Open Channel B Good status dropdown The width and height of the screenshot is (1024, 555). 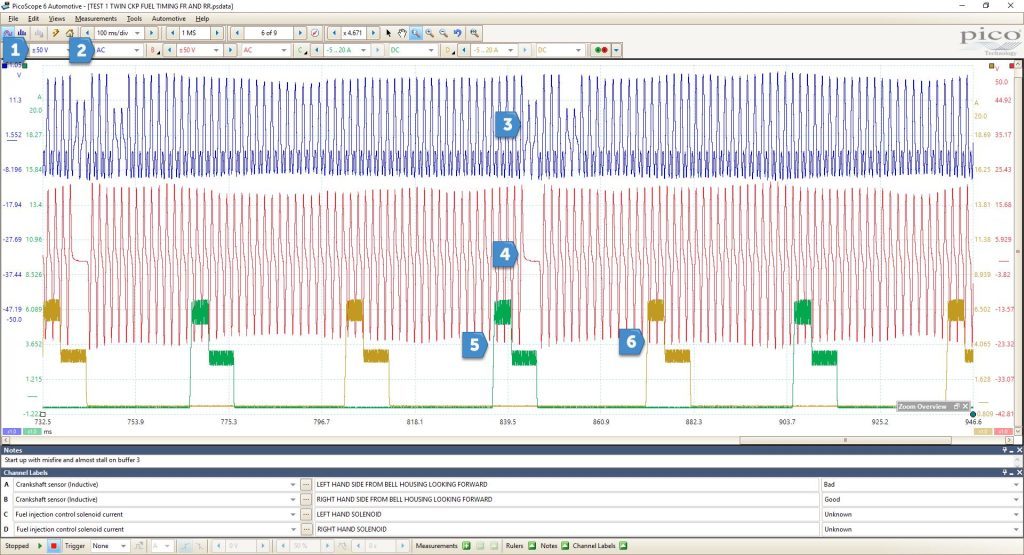[x=1016, y=500]
